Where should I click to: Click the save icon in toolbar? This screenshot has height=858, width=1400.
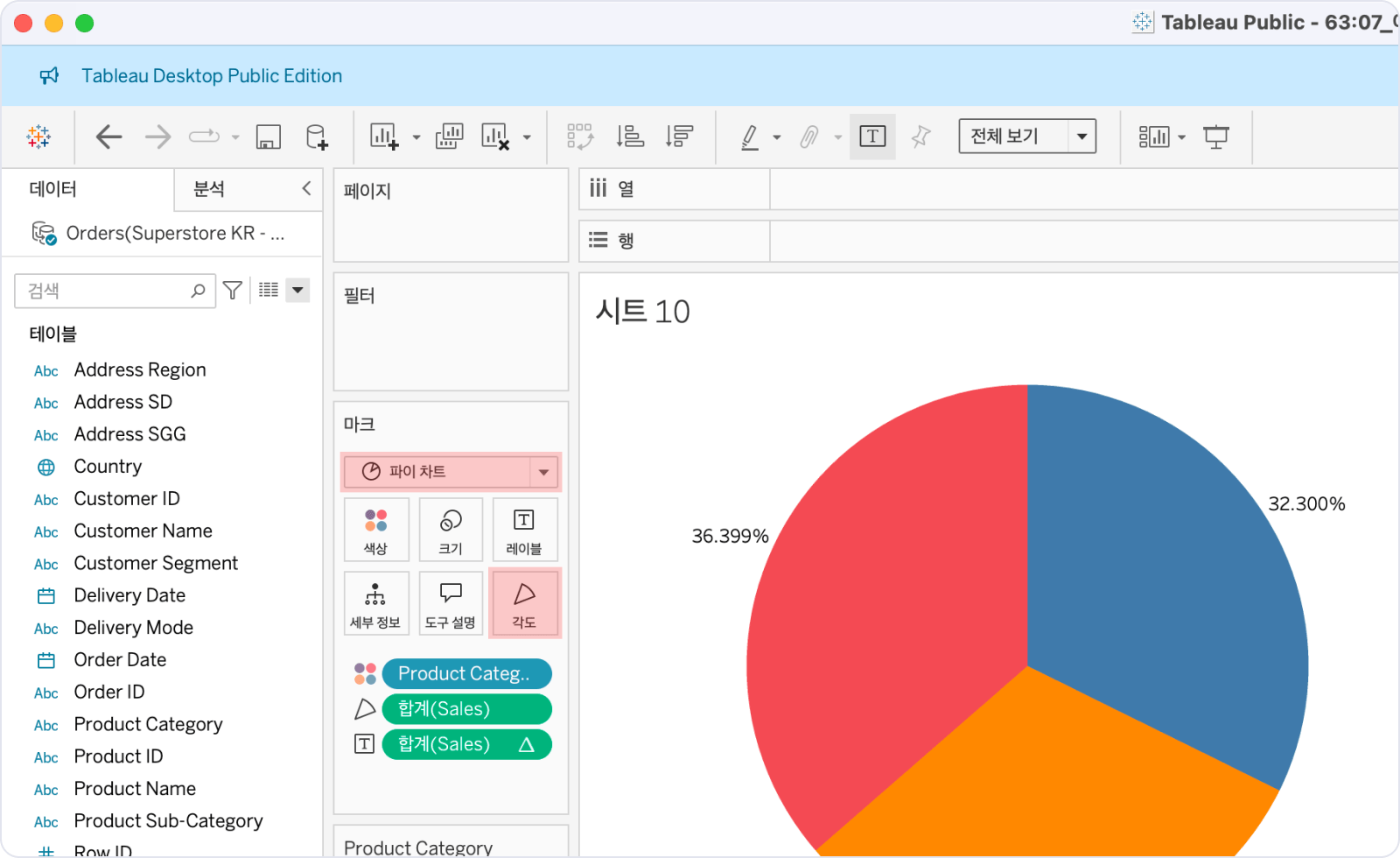[x=268, y=137]
